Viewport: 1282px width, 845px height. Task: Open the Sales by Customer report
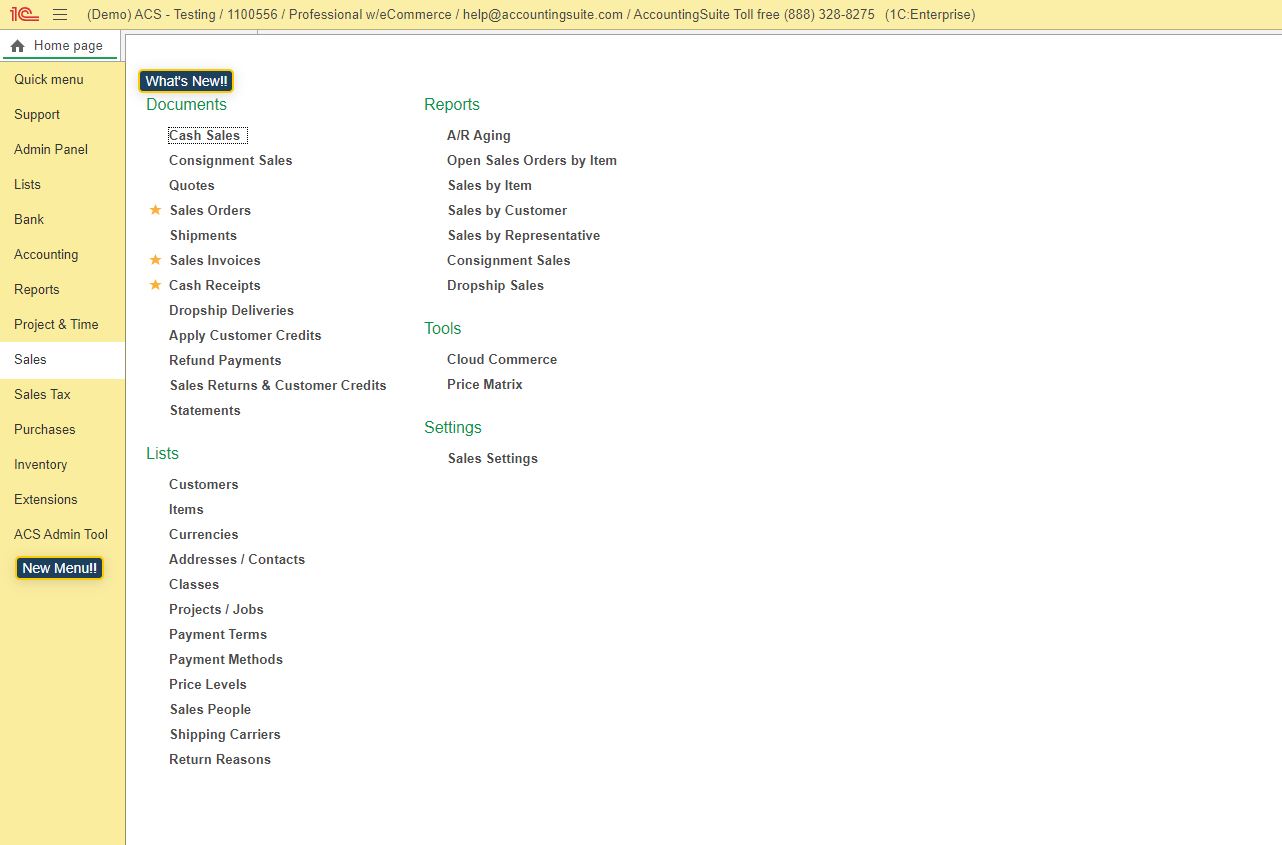(507, 211)
